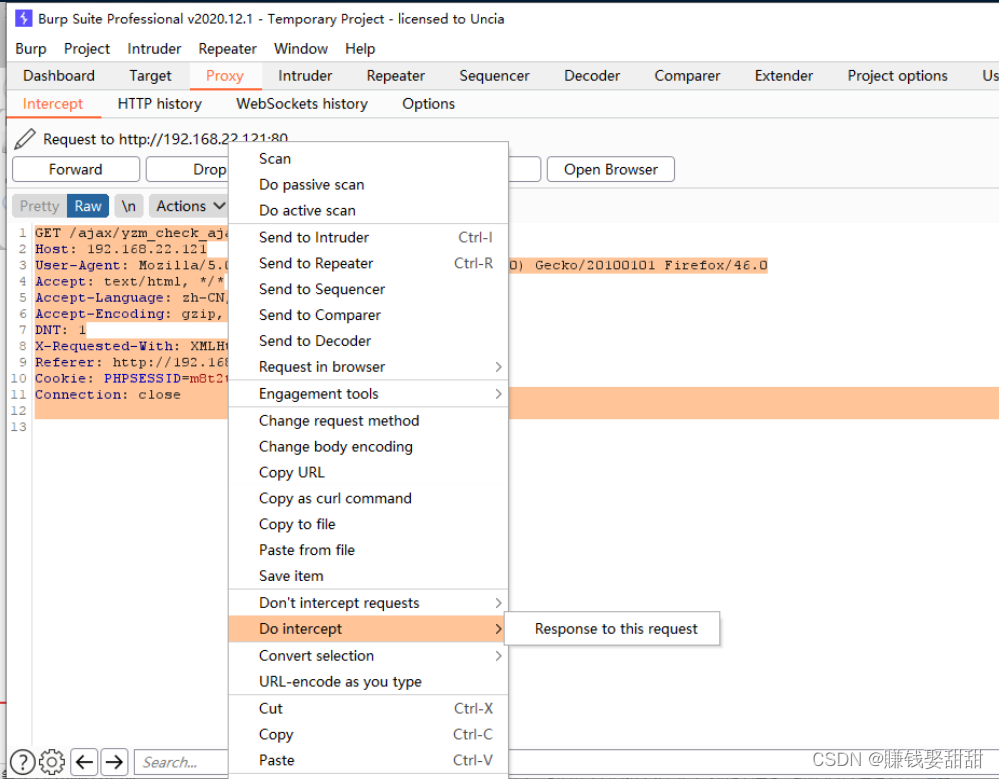Screen dimensions: 999x779
Task: Choose Do passive scan
Action: click(368, 184)
